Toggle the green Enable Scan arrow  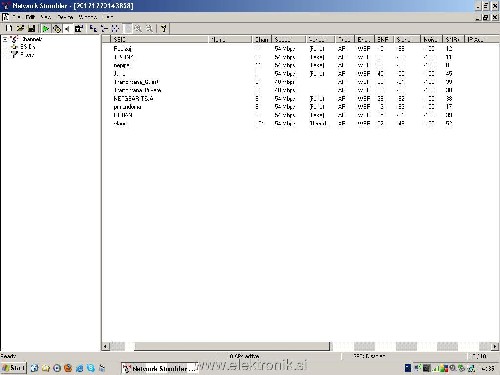pos(46,29)
